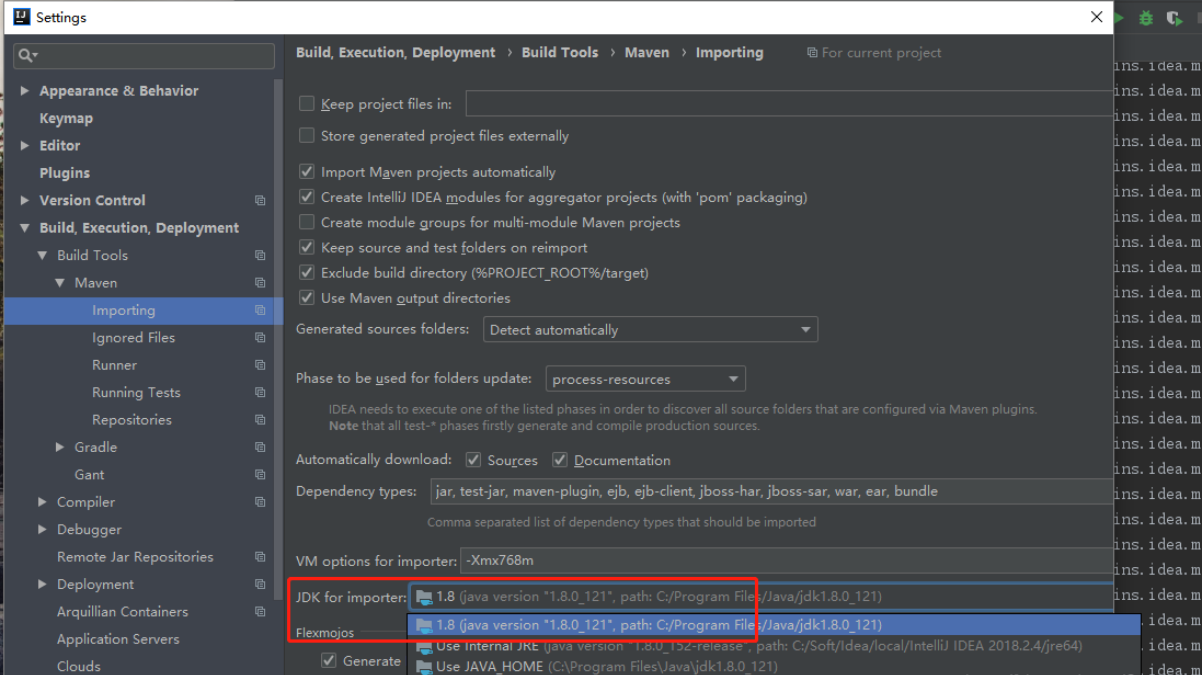Viewport: 1204px width, 675px height.
Task: Click the project-scope icon on the Gradle row
Action: coord(260,448)
